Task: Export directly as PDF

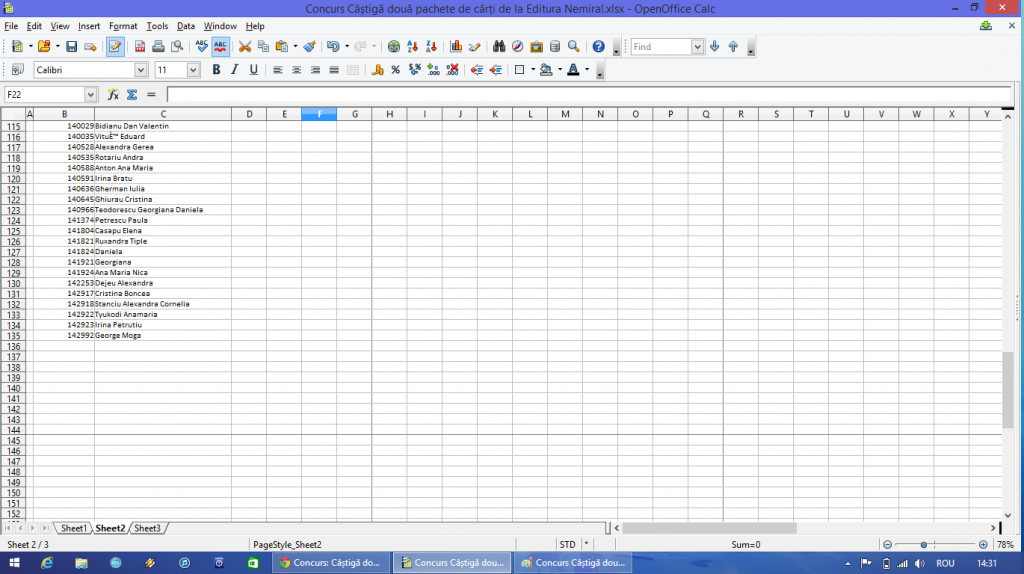Action: pyautogui.click(x=140, y=46)
